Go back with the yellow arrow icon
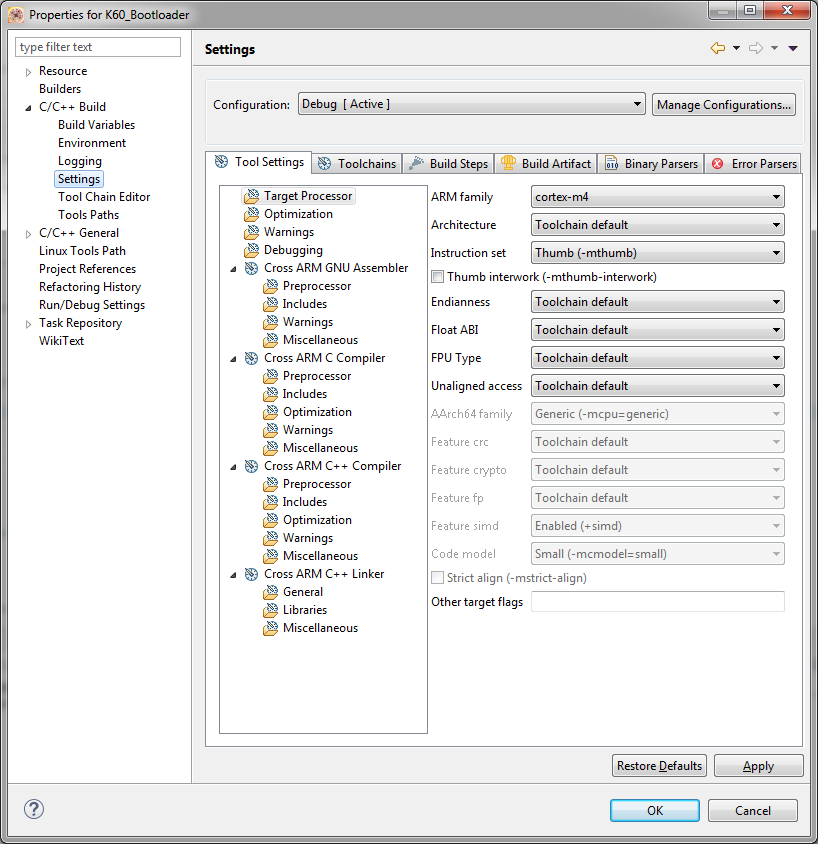818x844 pixels. pyautogui.click(x=718, y=48)
